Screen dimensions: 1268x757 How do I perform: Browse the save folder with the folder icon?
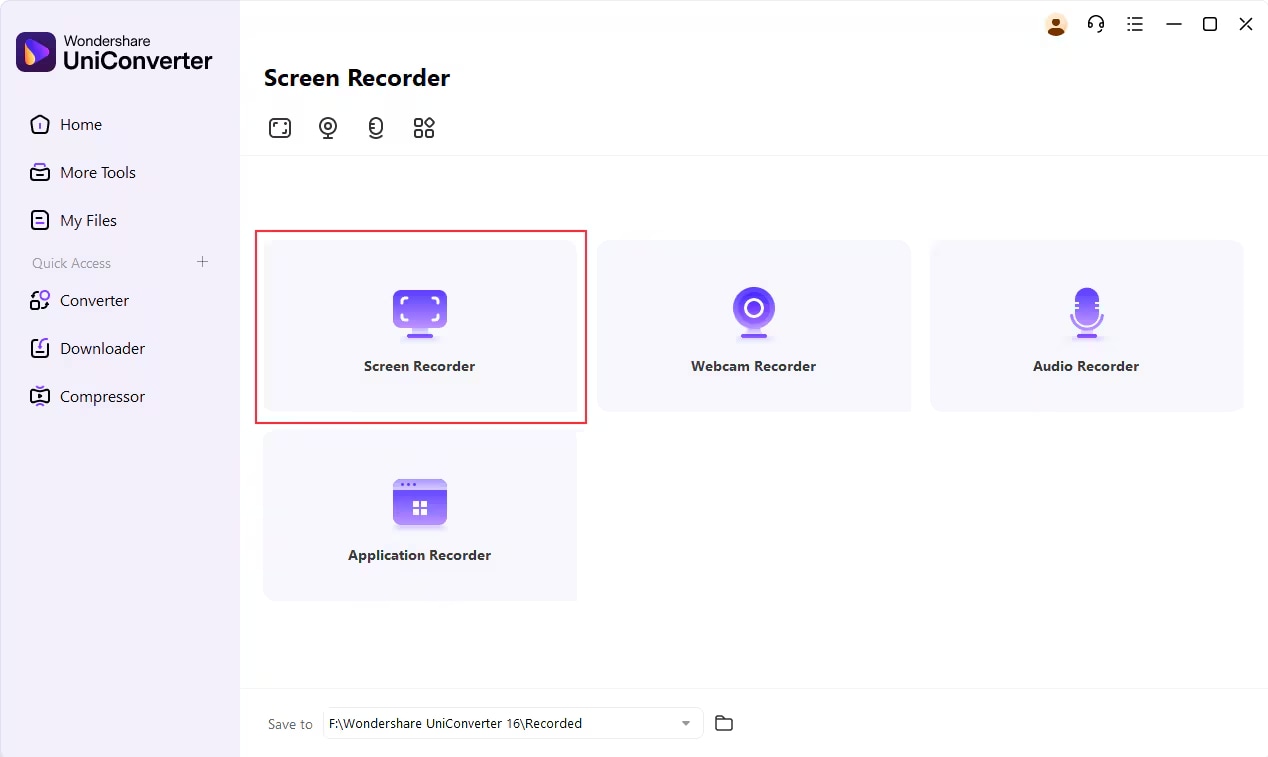[724, 723]
